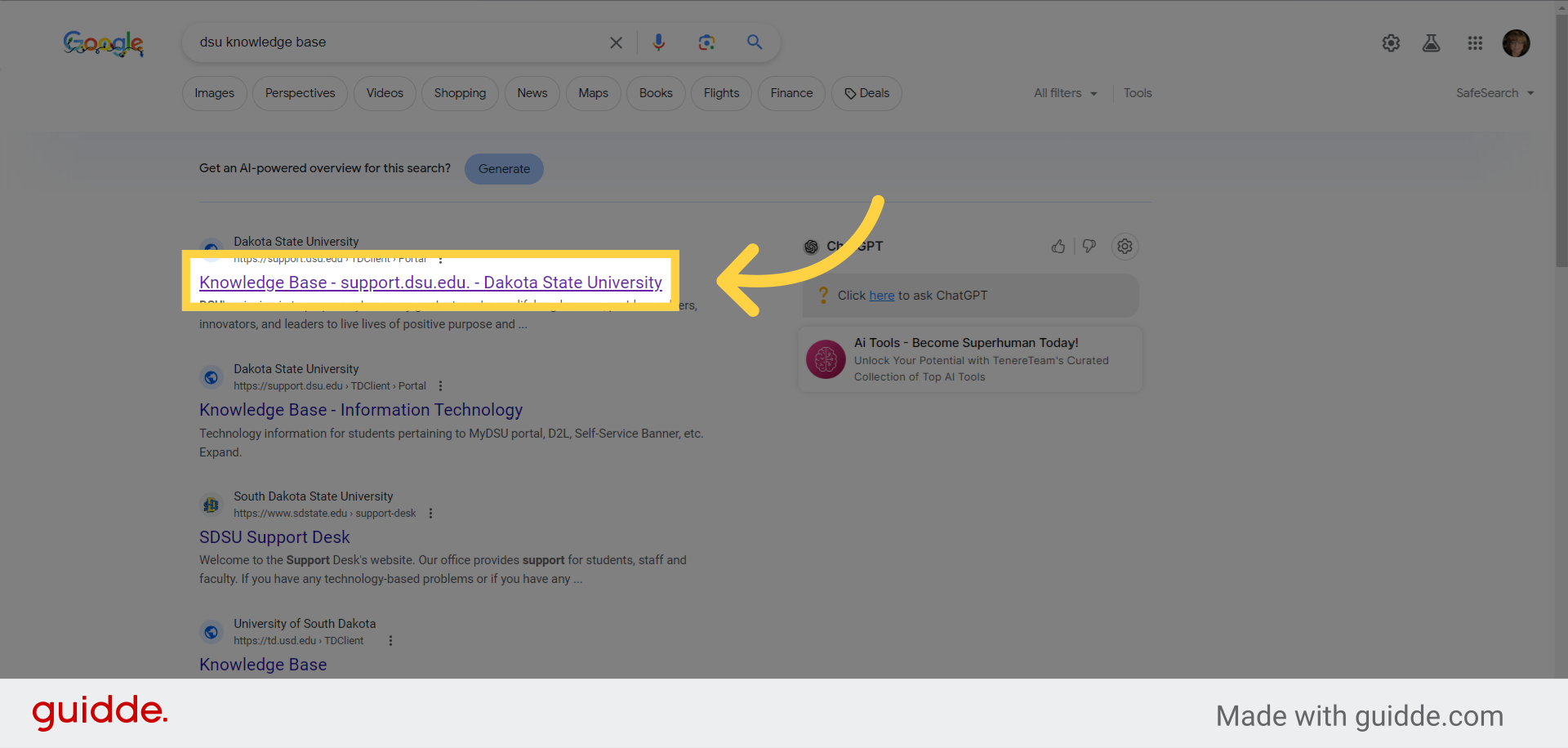
Task: Open more options for first DSU result
Action: pos(440,259)
